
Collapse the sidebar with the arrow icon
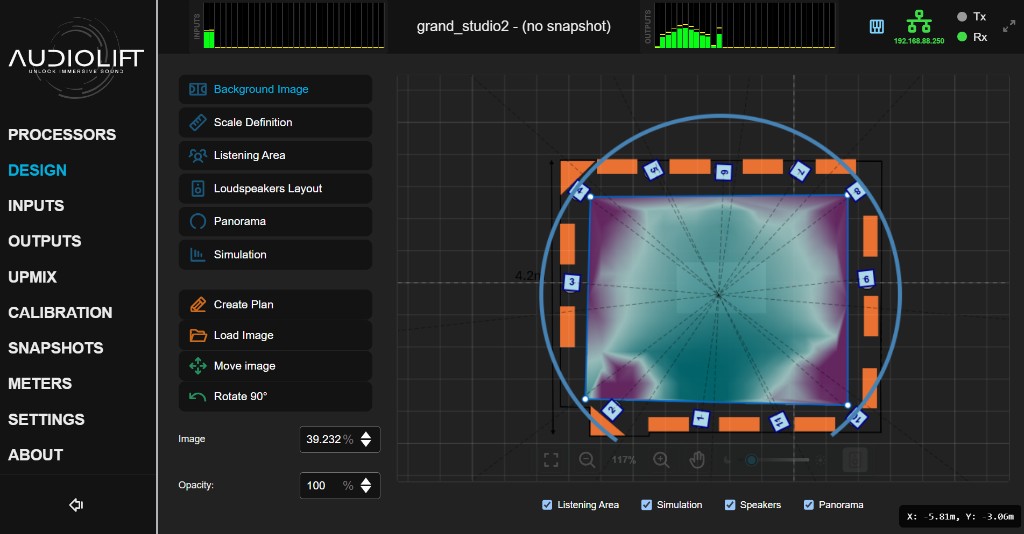[76, 505]
